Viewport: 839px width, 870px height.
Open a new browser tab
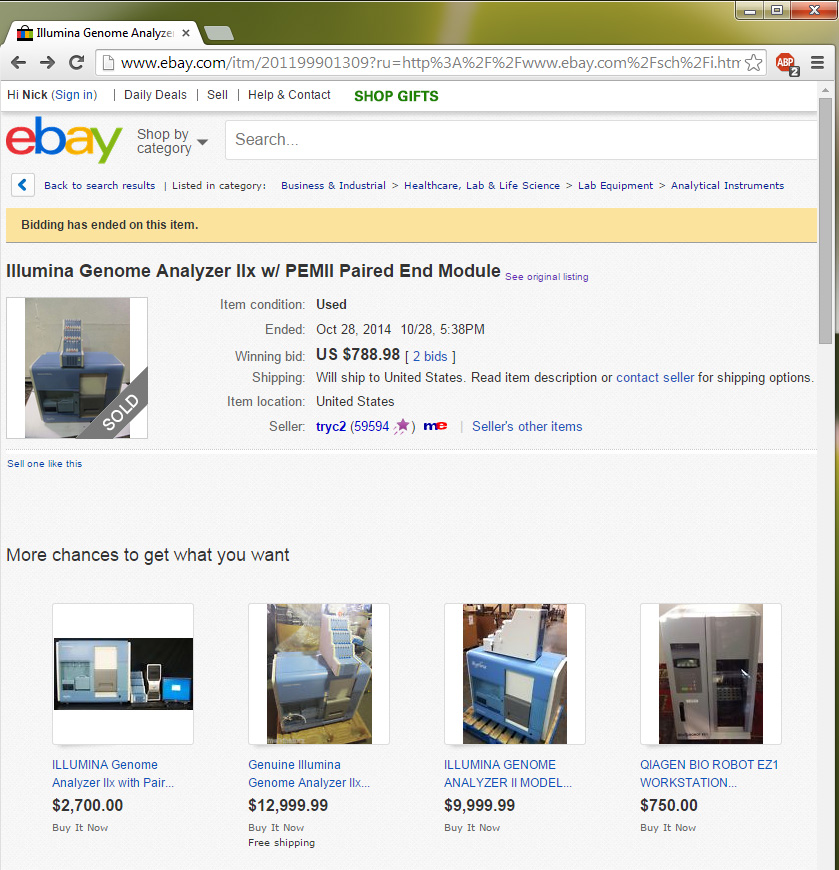pyautogui.click(x=219, y=33)
